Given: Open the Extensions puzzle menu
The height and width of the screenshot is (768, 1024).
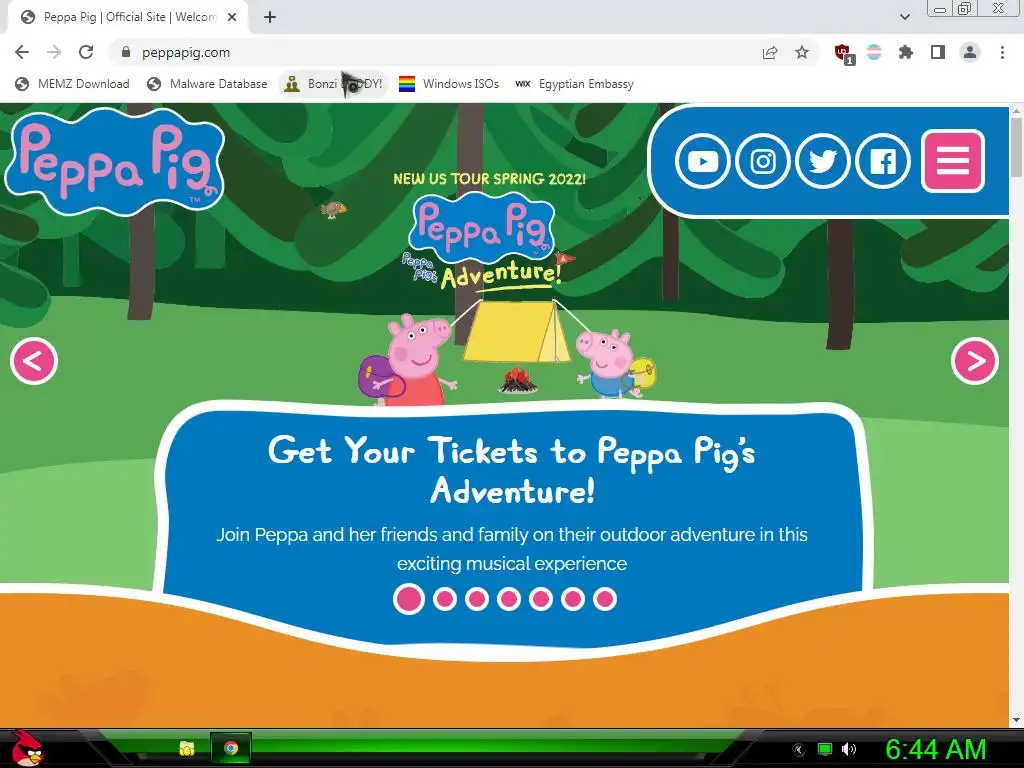Looking at the screenshot, I should point(906,52).
